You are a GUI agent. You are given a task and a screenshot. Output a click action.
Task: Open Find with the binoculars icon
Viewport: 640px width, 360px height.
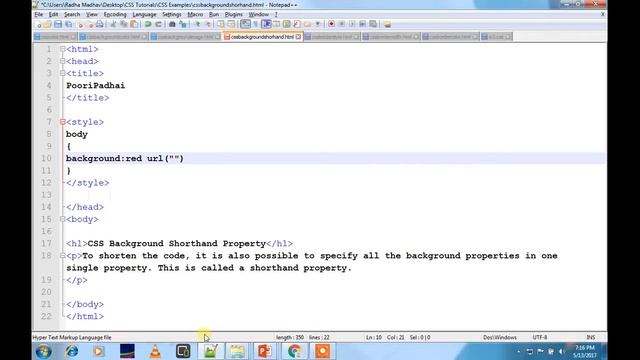coord(172,24)
